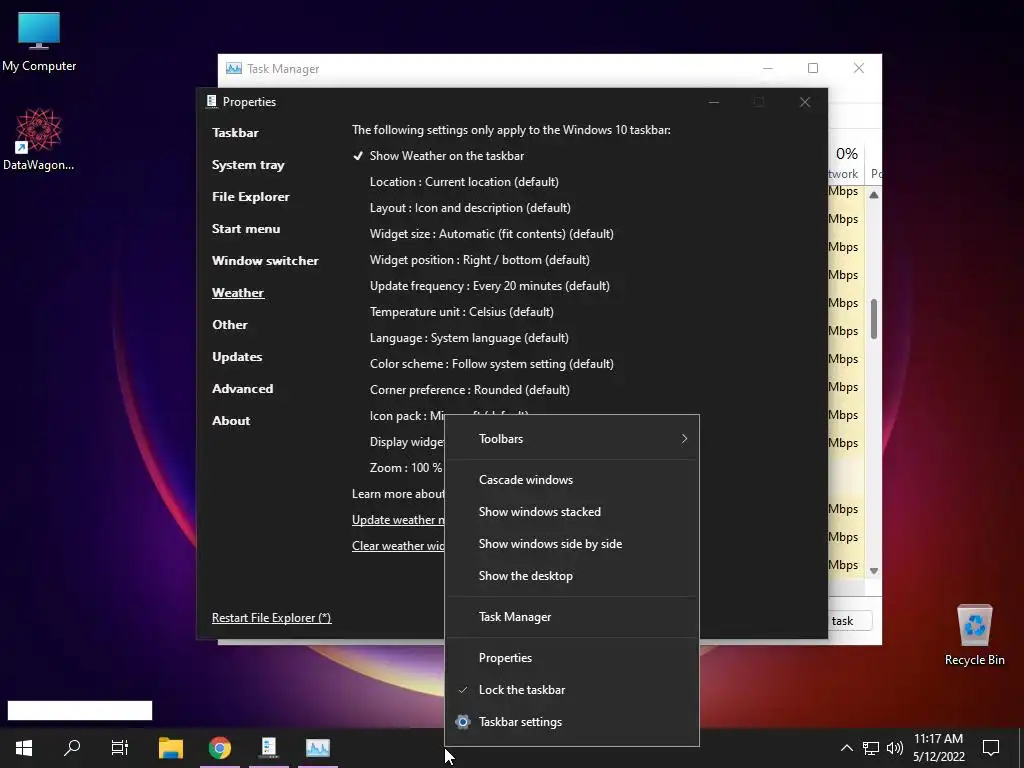Select the Recycle Bin icon
Image resolution: width=1024 pixels, height=768 pixels.
click(x=974, y=635)
